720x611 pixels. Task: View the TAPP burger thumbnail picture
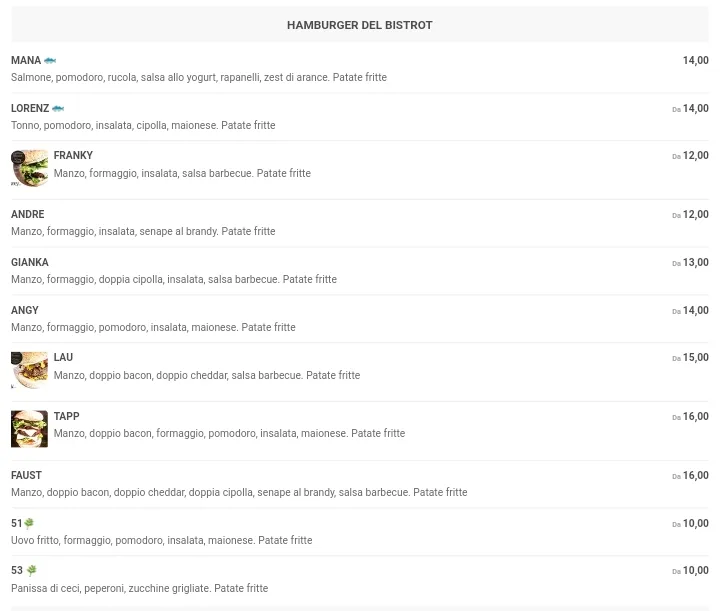(29, 428)
